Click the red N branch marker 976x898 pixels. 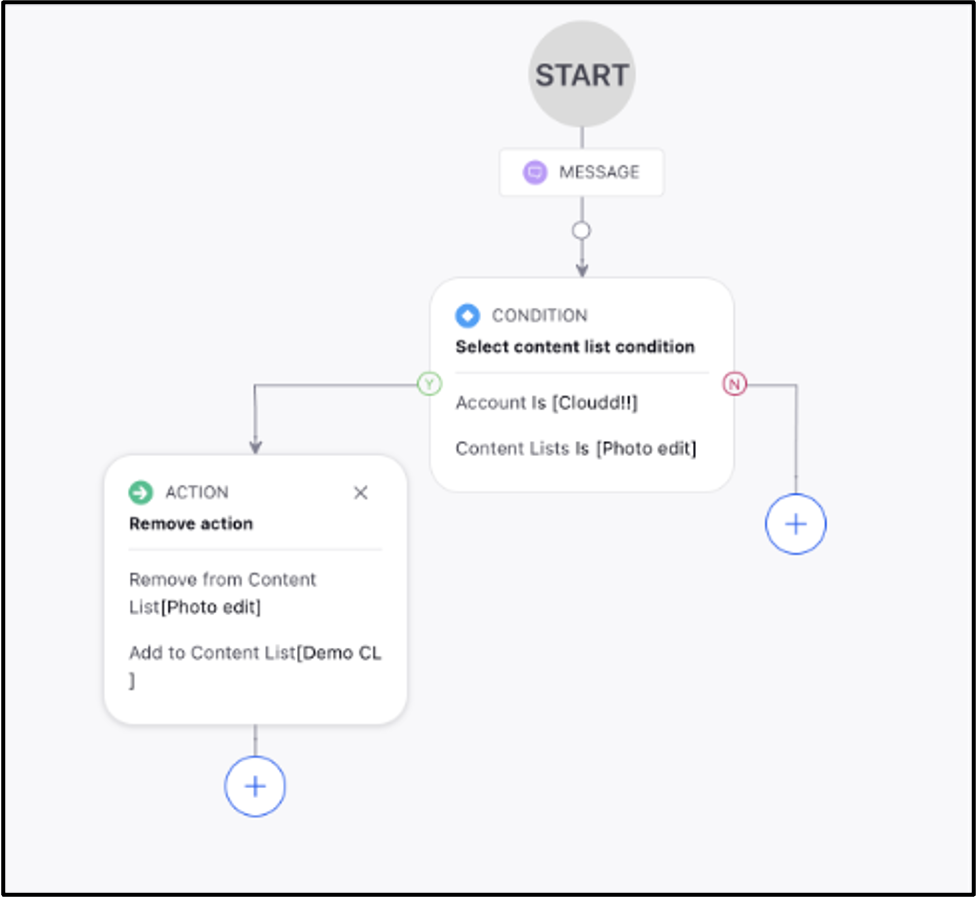coord(734,384)
